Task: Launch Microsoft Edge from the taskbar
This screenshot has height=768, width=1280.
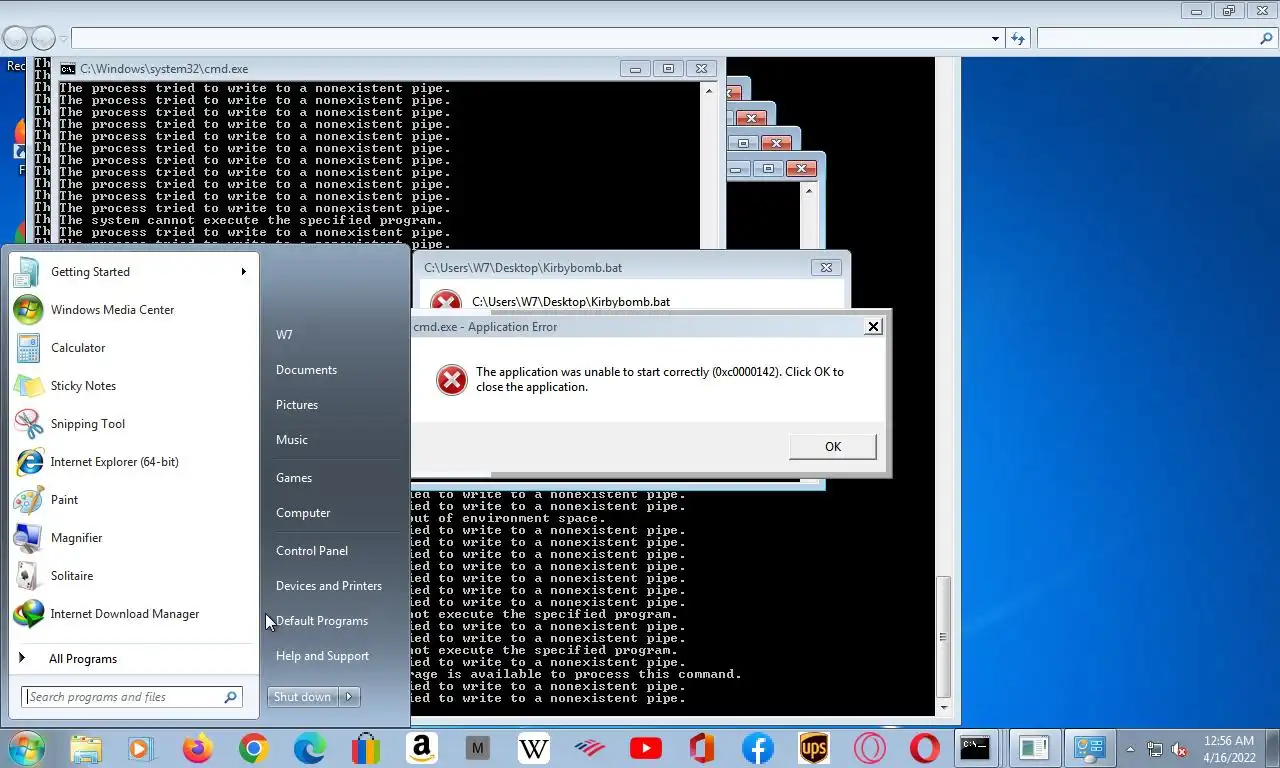Action: point(309,748)
